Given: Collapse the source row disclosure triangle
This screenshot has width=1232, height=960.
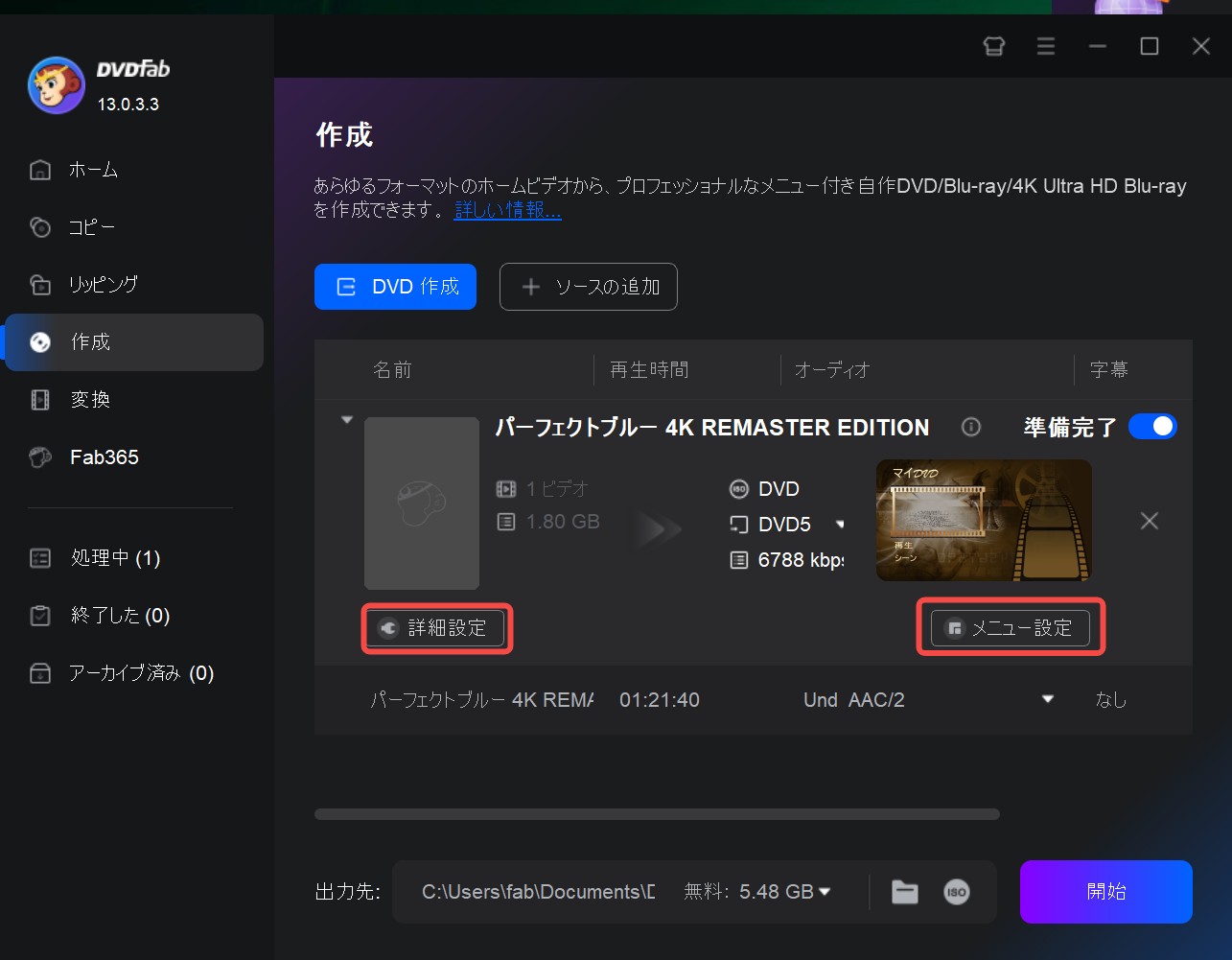Looking at the screenshot, I should [346, 420].
